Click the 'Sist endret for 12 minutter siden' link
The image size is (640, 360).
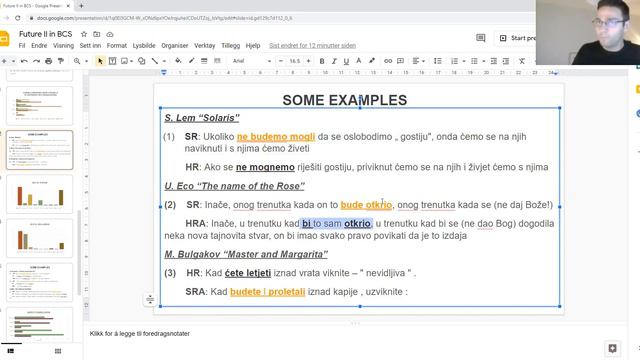coord(313,46)
